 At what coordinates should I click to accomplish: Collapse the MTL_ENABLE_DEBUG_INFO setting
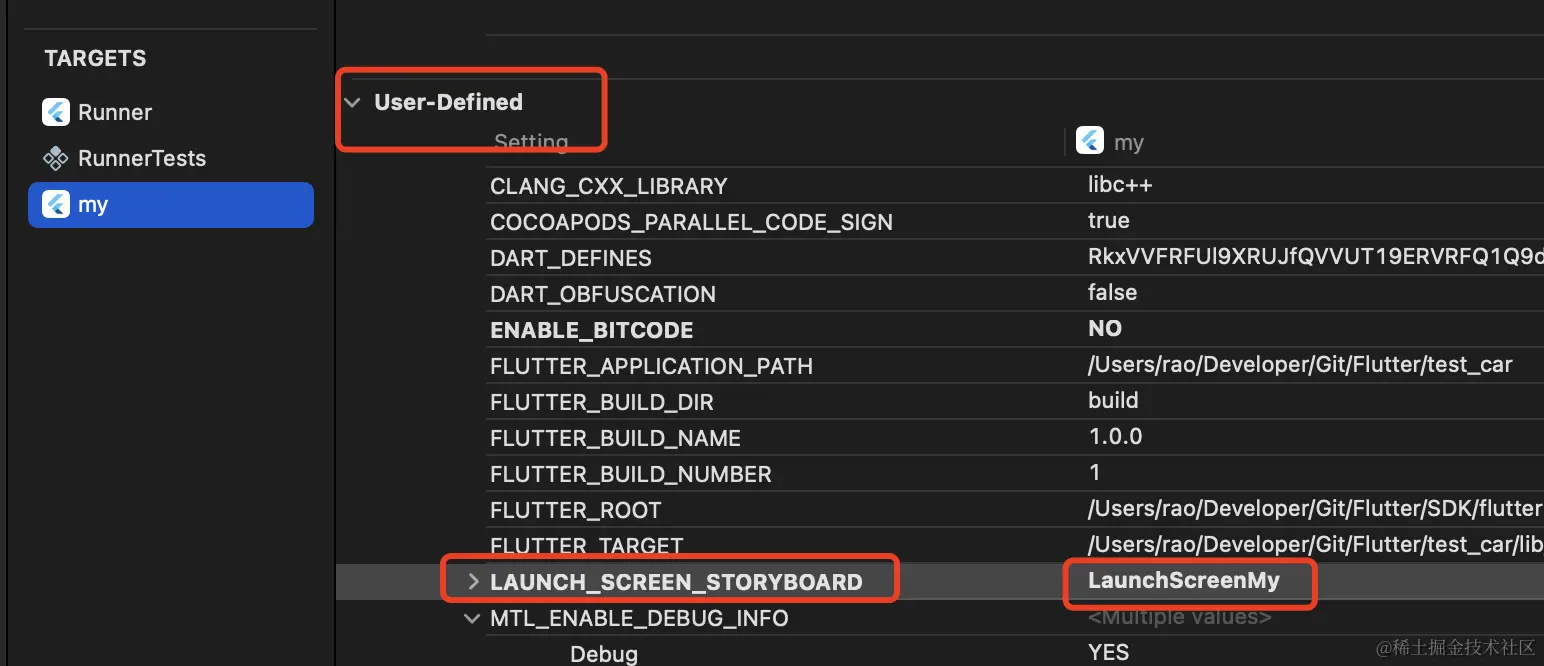472,618
